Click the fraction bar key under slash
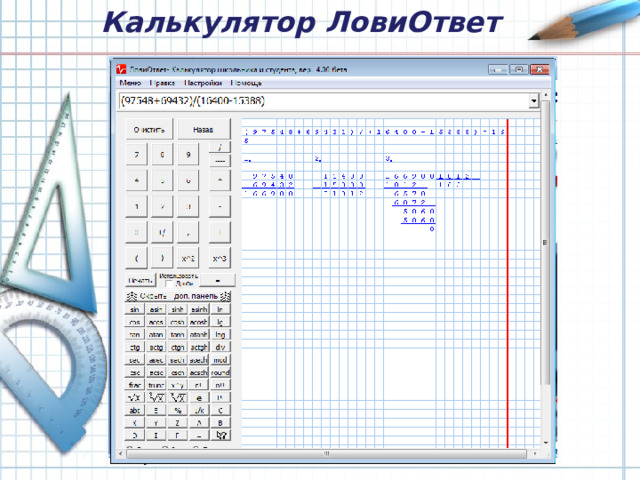 tap(220, 161)
